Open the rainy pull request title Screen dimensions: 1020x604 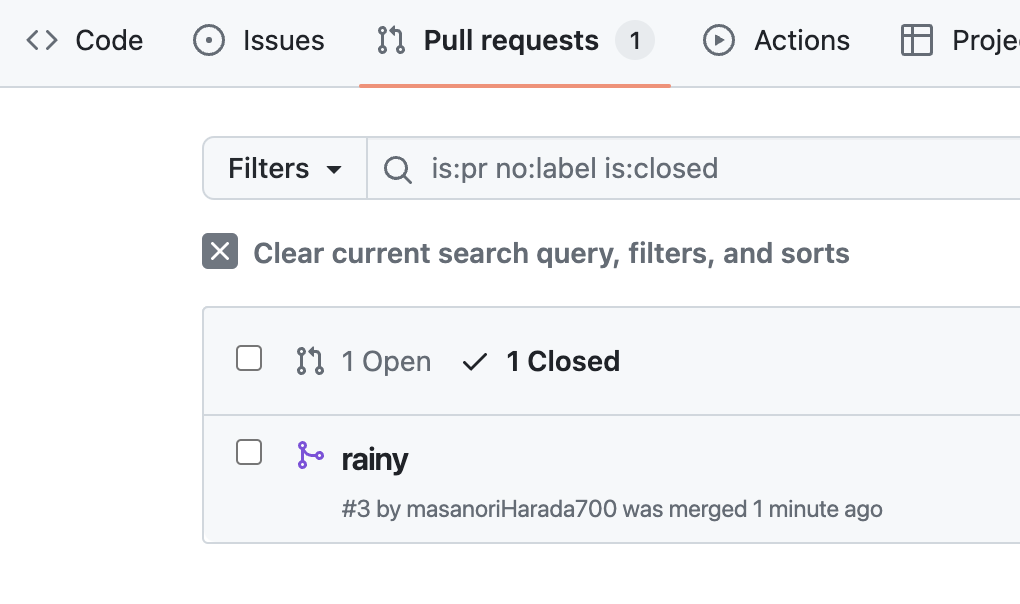coord(375,460)
